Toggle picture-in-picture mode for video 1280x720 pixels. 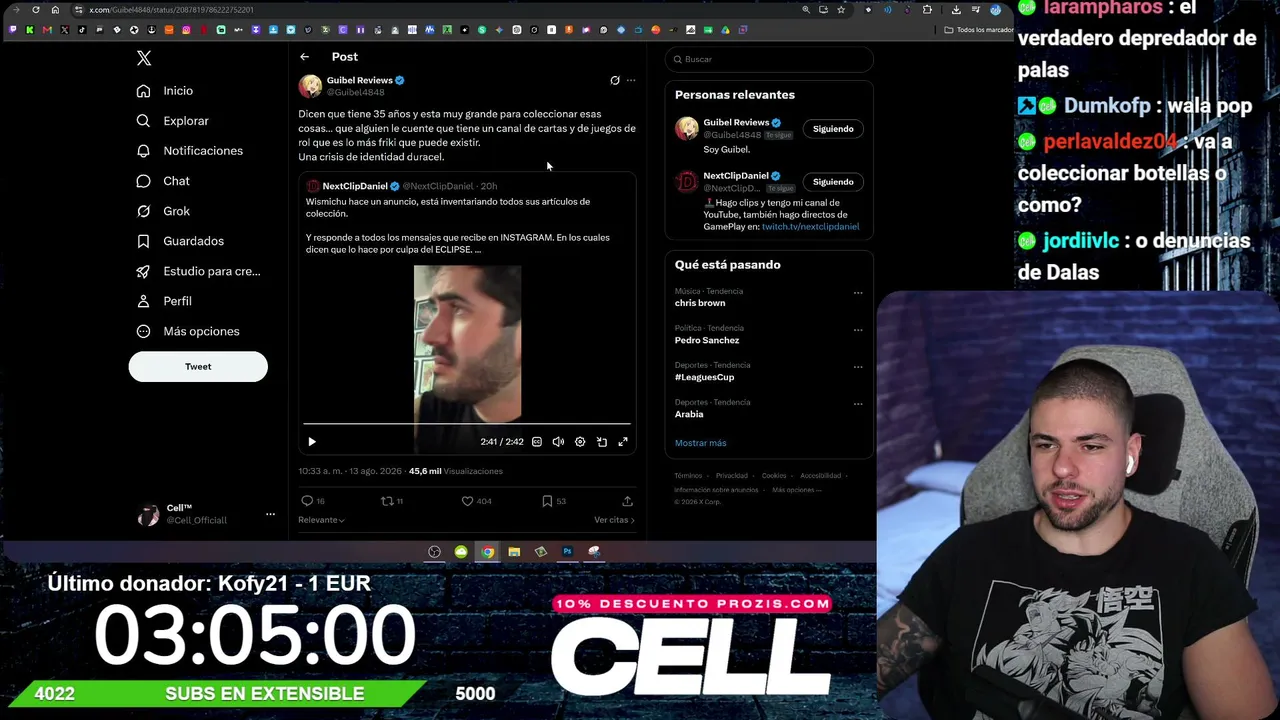pos(602,442)
